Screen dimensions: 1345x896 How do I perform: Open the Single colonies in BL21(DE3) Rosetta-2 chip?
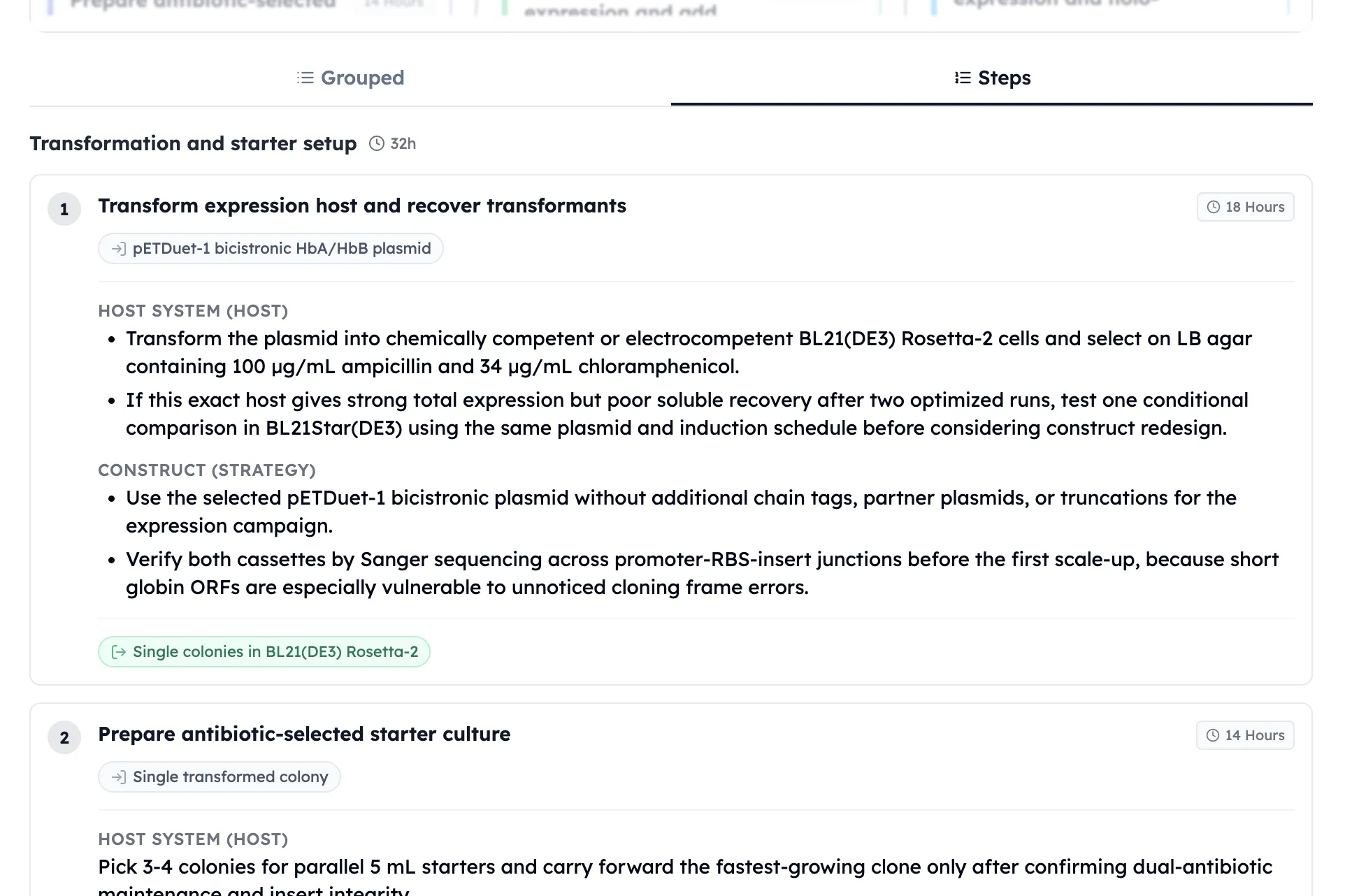coord(264,652)
